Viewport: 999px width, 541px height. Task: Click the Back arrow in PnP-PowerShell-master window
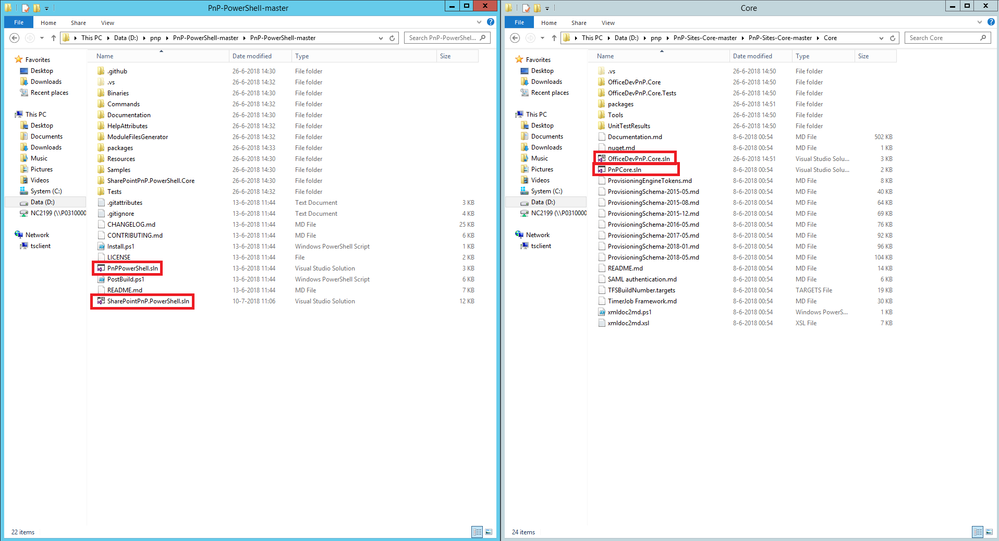[14, 38]
